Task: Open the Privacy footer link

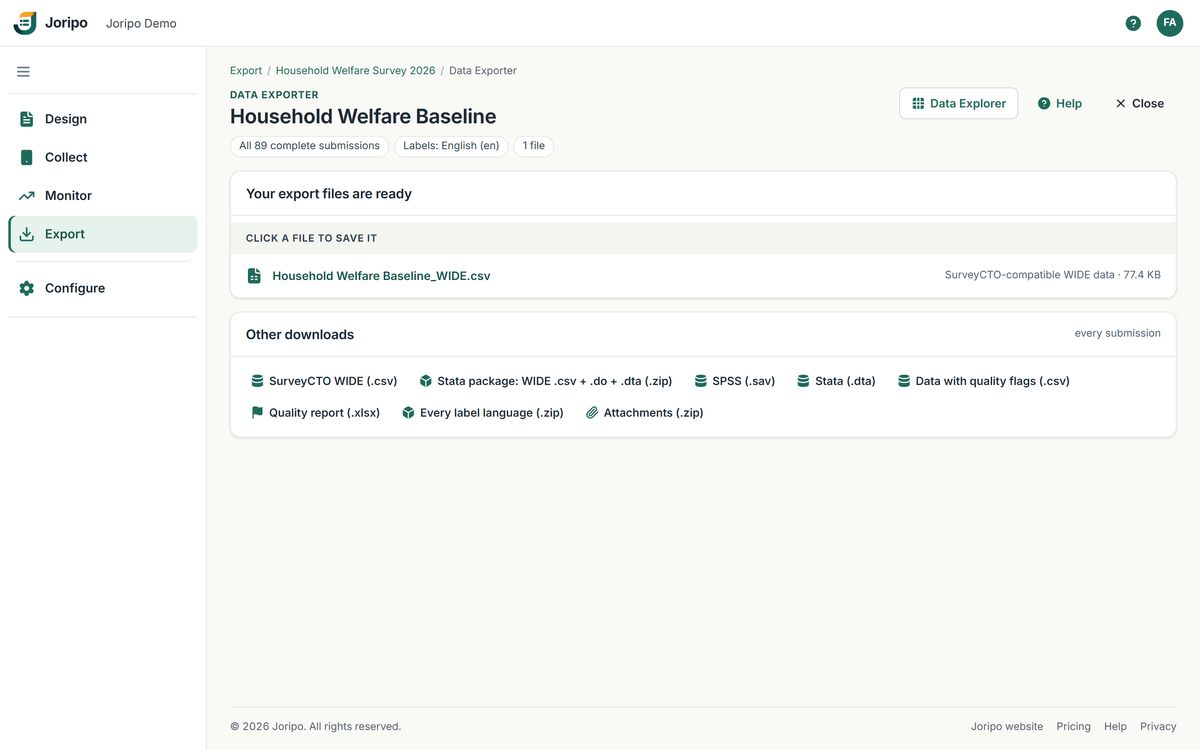Action: [1158, 727]
